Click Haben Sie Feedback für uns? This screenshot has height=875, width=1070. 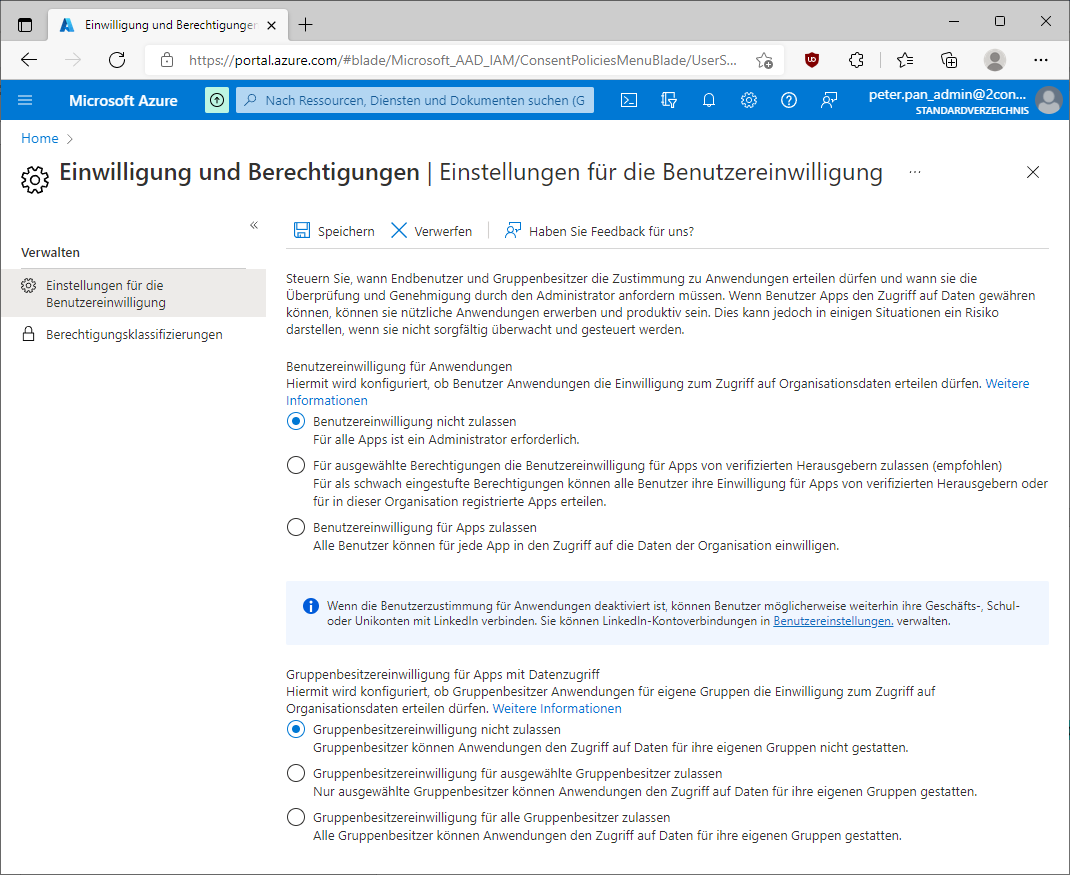(598, 231)
